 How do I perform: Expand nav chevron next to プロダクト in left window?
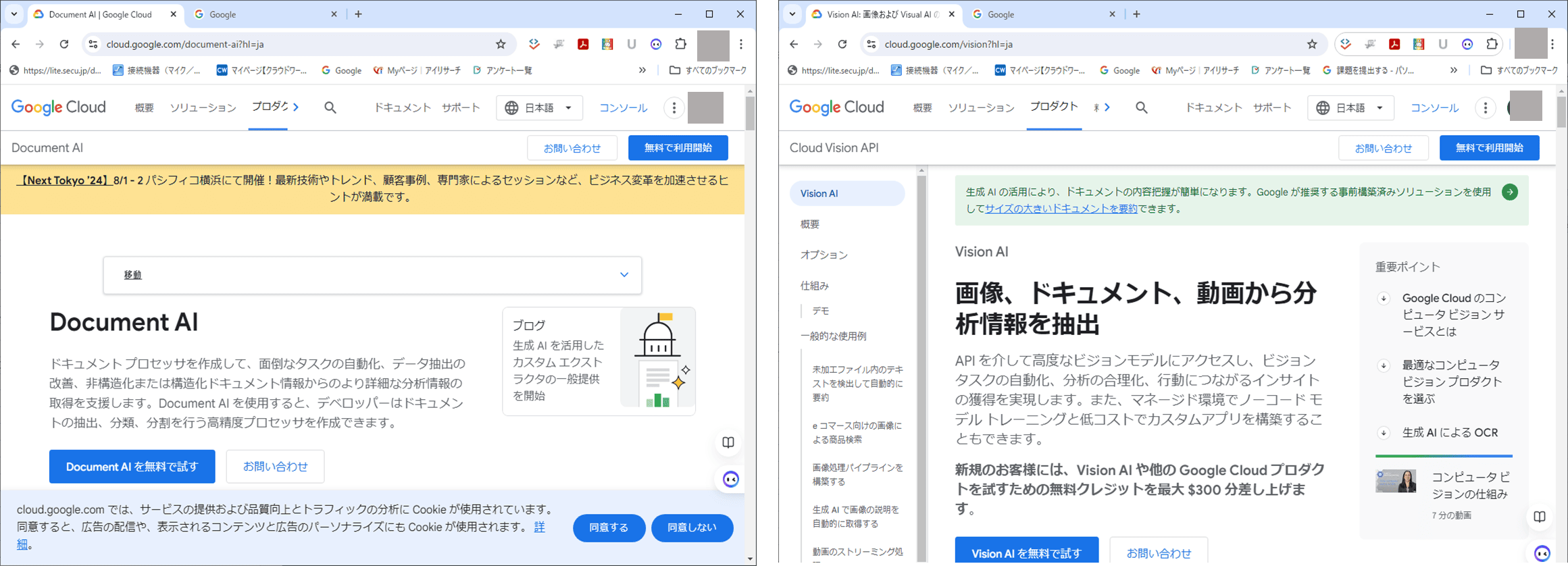pyautogui.click(x=296, y=107)
